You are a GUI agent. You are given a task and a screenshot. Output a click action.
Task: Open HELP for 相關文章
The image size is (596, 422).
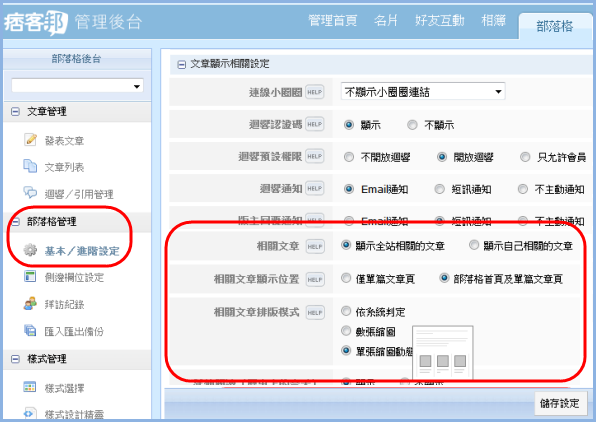pyautogui.click(x=315, y=246)
